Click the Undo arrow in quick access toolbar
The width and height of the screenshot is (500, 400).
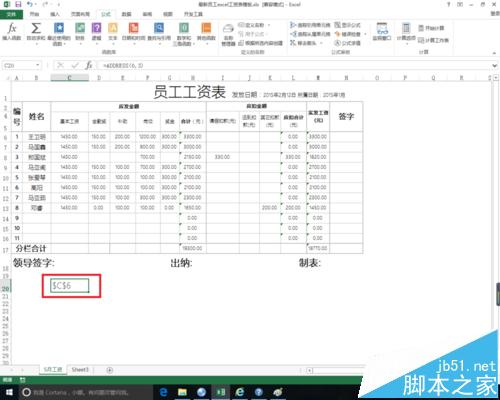pyautogui.click(x=30, y=4)
